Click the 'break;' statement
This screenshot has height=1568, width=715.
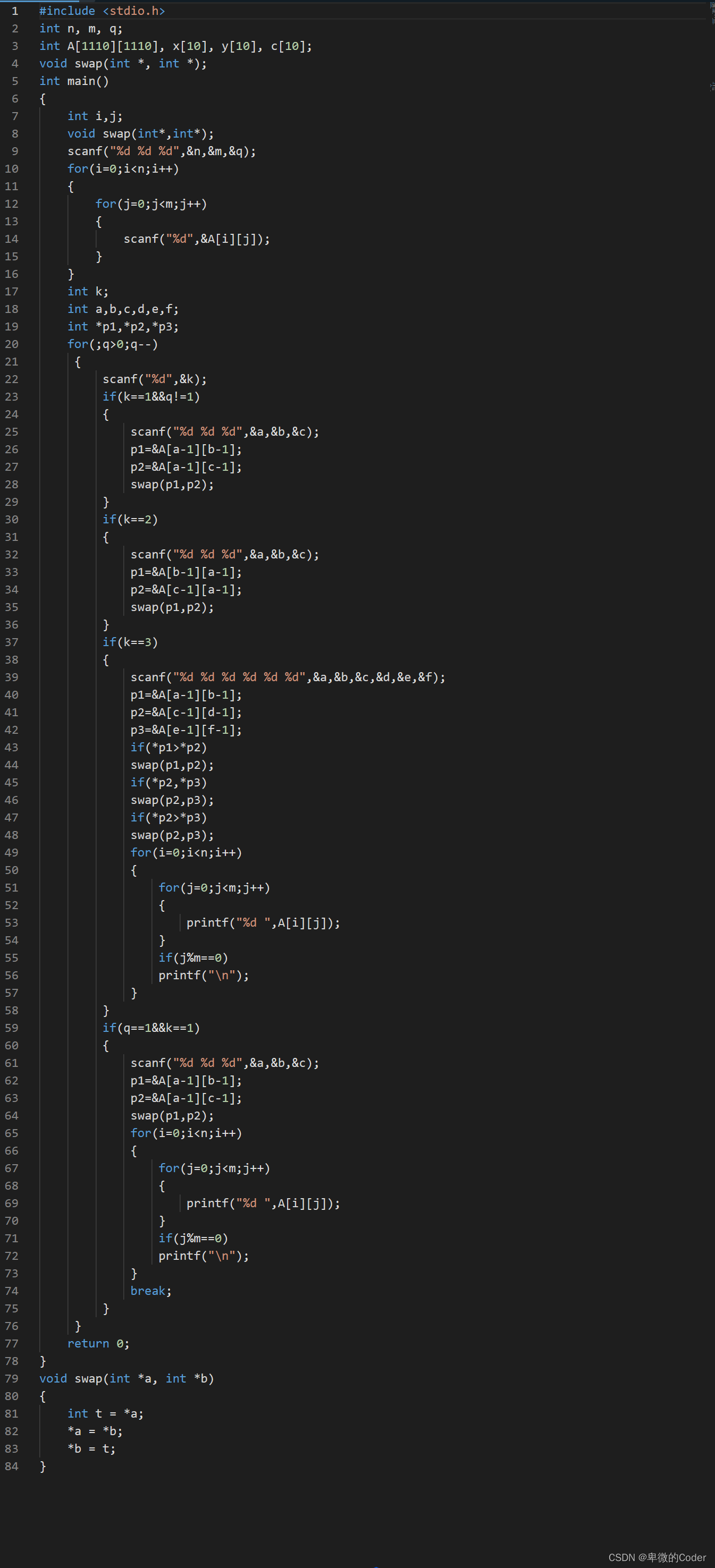click(x=151, y=1291)
